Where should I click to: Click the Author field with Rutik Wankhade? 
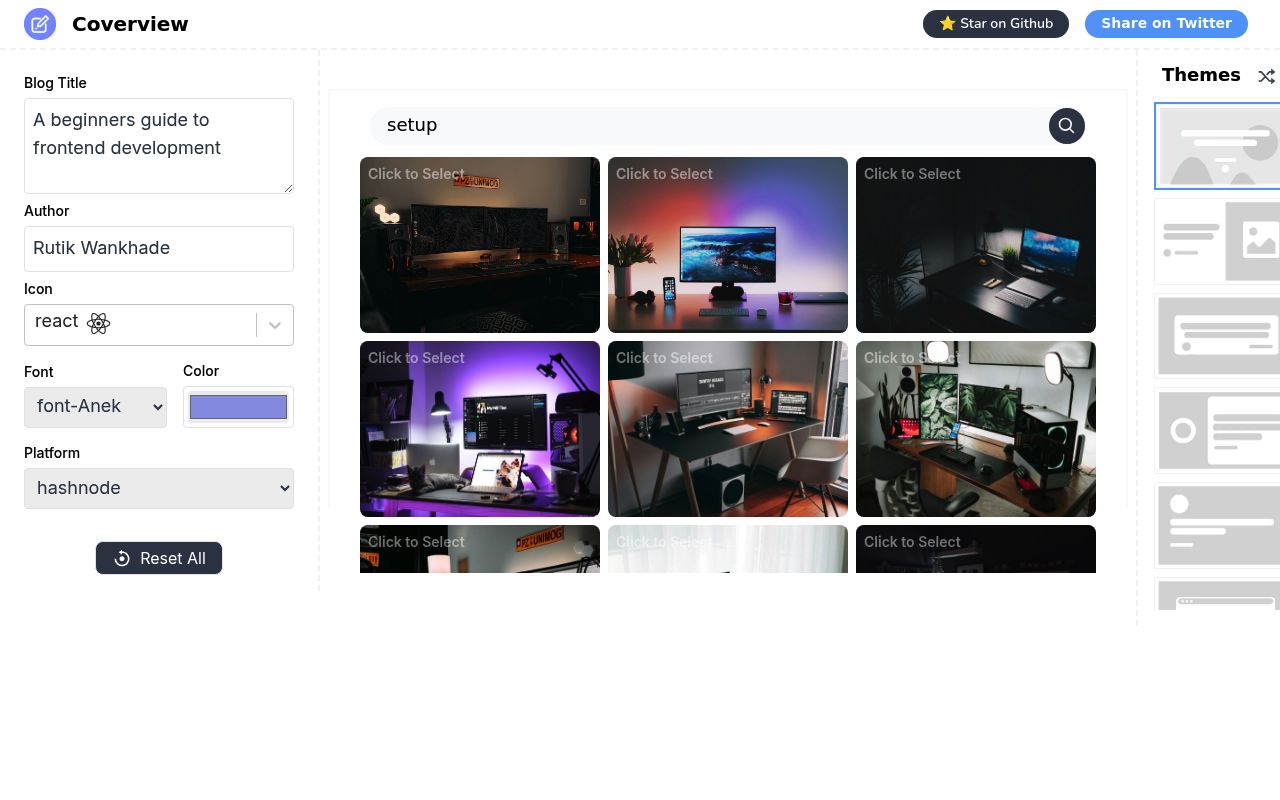[x=159, y=248]
